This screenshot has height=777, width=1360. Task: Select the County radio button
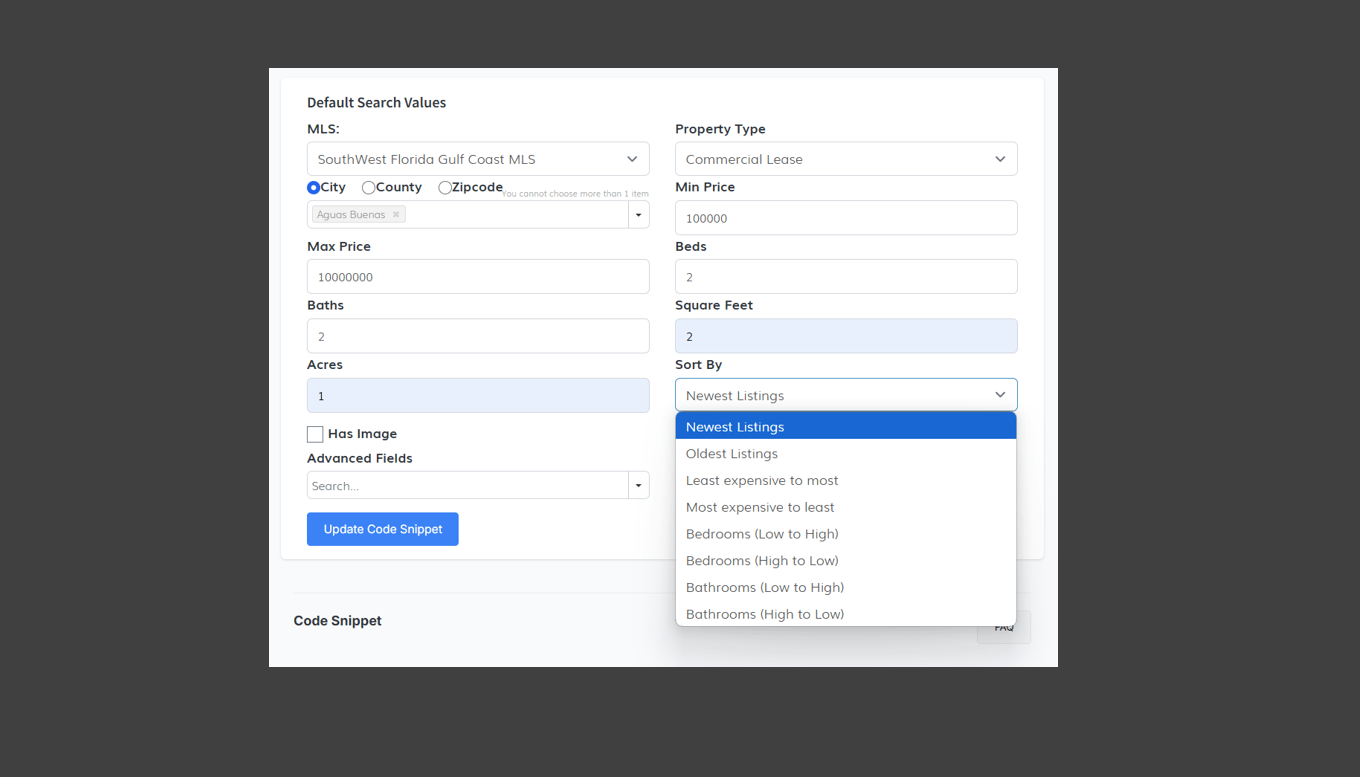369,188
